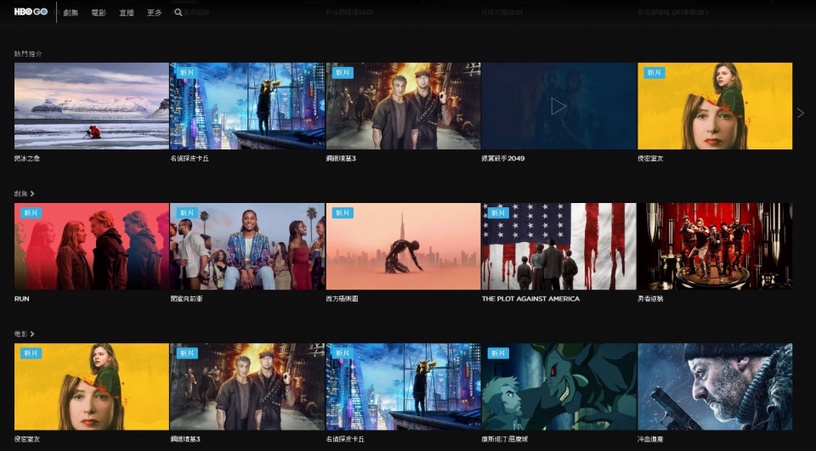The height and width of the screenshot is (451, 816).
Task: Click the 冷血追魔 title text
Action: [651, 439]
